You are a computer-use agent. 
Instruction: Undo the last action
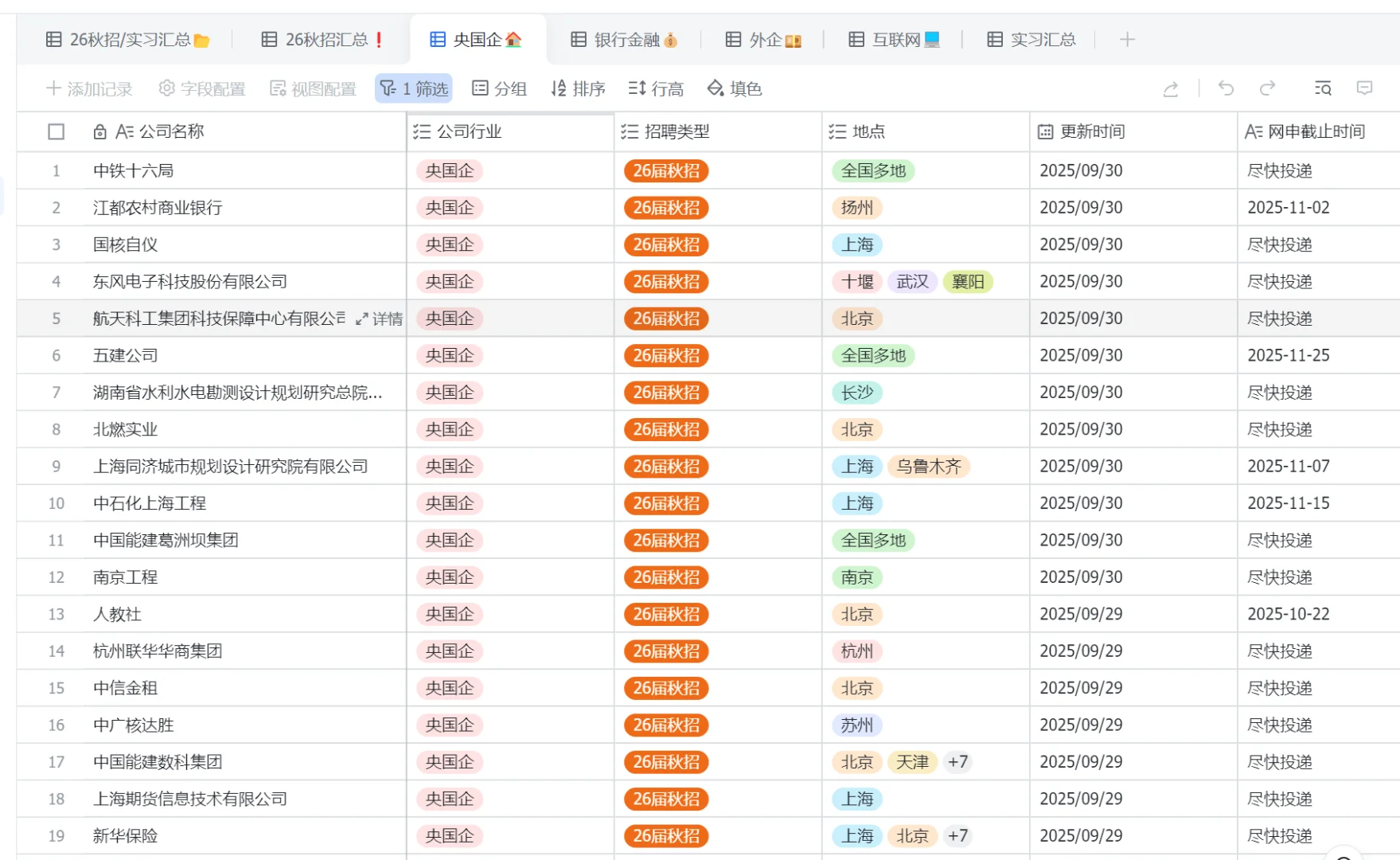(x=1226, y=88)
